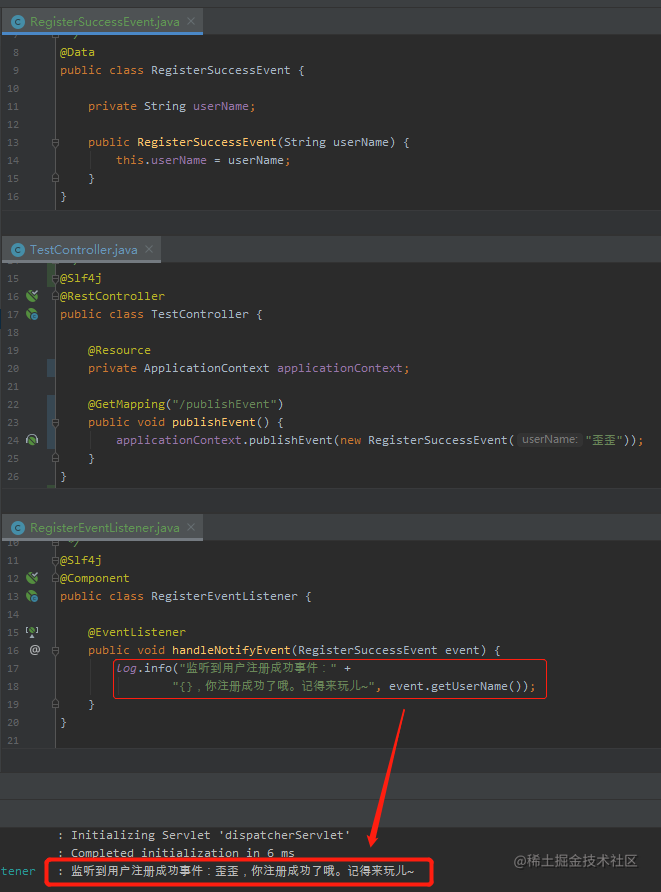
Task: Click the this.userName assignment line
Action: [203, 160]
